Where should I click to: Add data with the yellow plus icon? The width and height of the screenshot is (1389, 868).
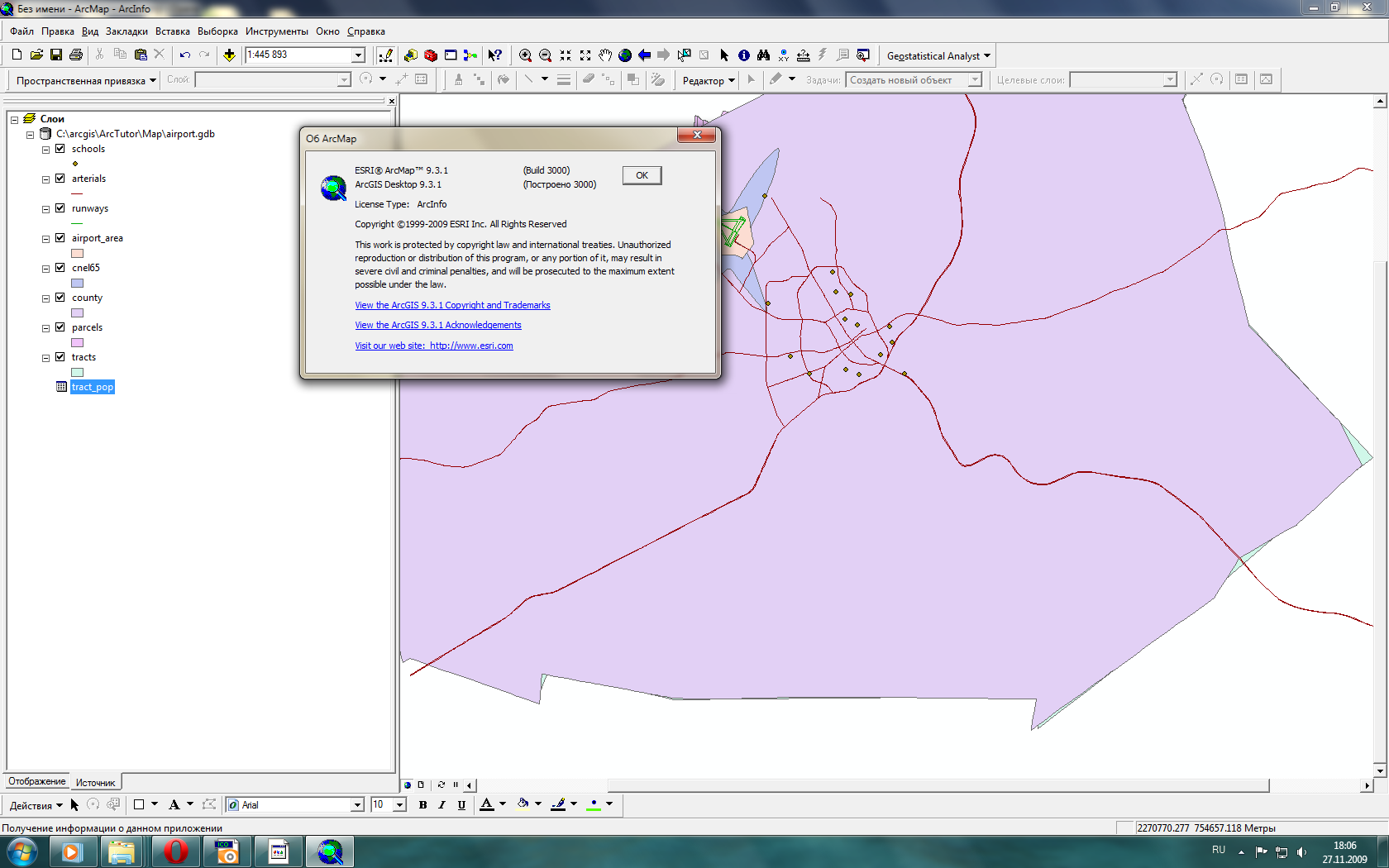coord(229,55)
